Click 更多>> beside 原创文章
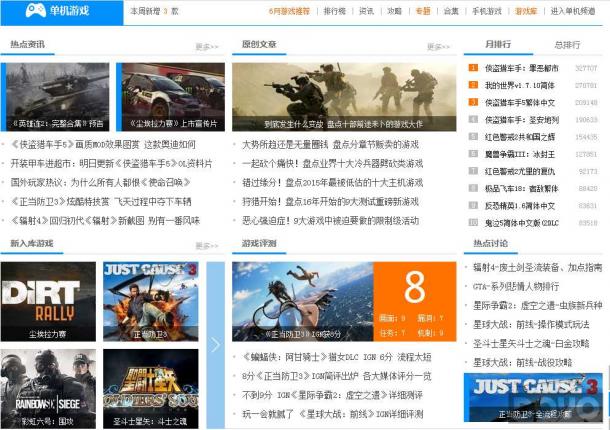 click(x=438, y=47)
